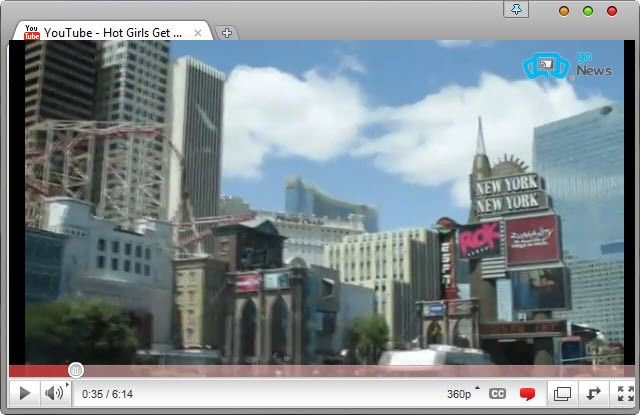
Task: Click the curved arrow icon in player controls
Action: (594, 394)
